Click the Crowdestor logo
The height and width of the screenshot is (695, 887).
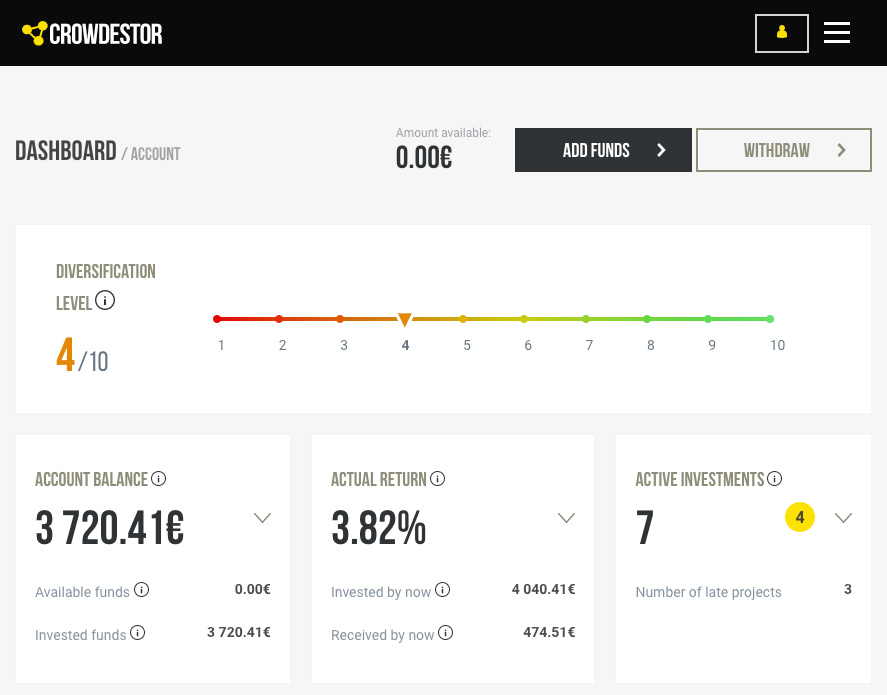[x=92, y=34]
